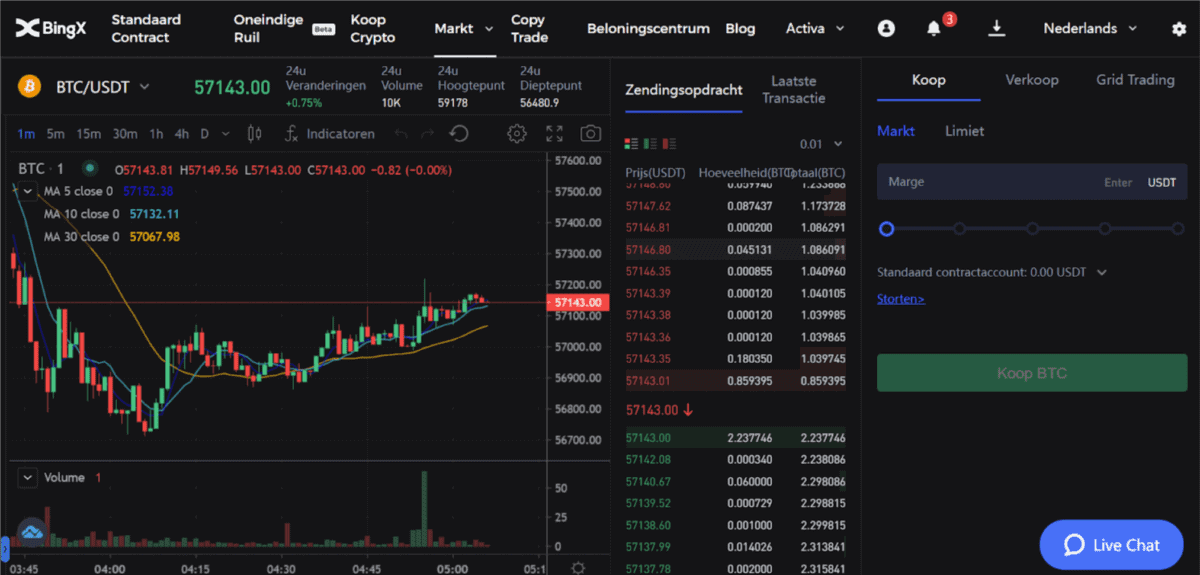Open the user account profile icon
1200x575 pixels.
(886, 29)
